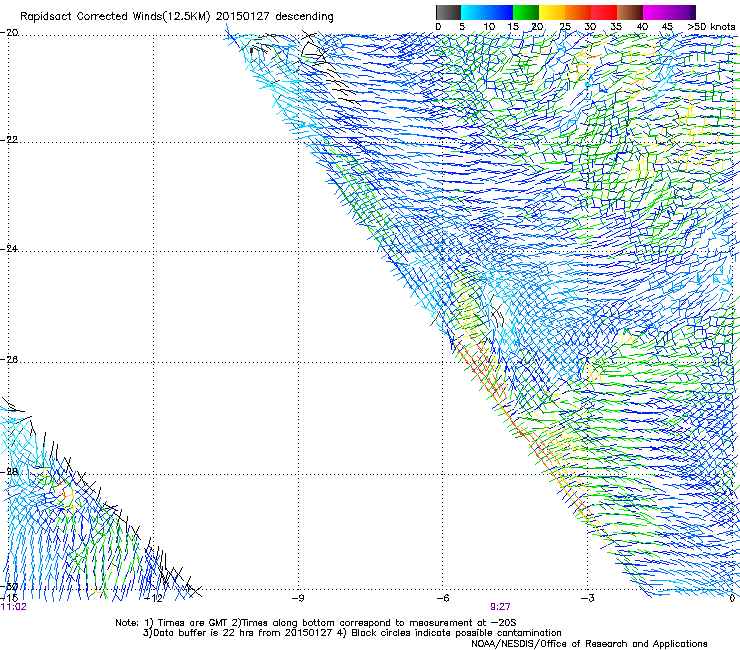
Task: Click the brown 35-40 knots legend swatch
Action: tap(630, 12)
